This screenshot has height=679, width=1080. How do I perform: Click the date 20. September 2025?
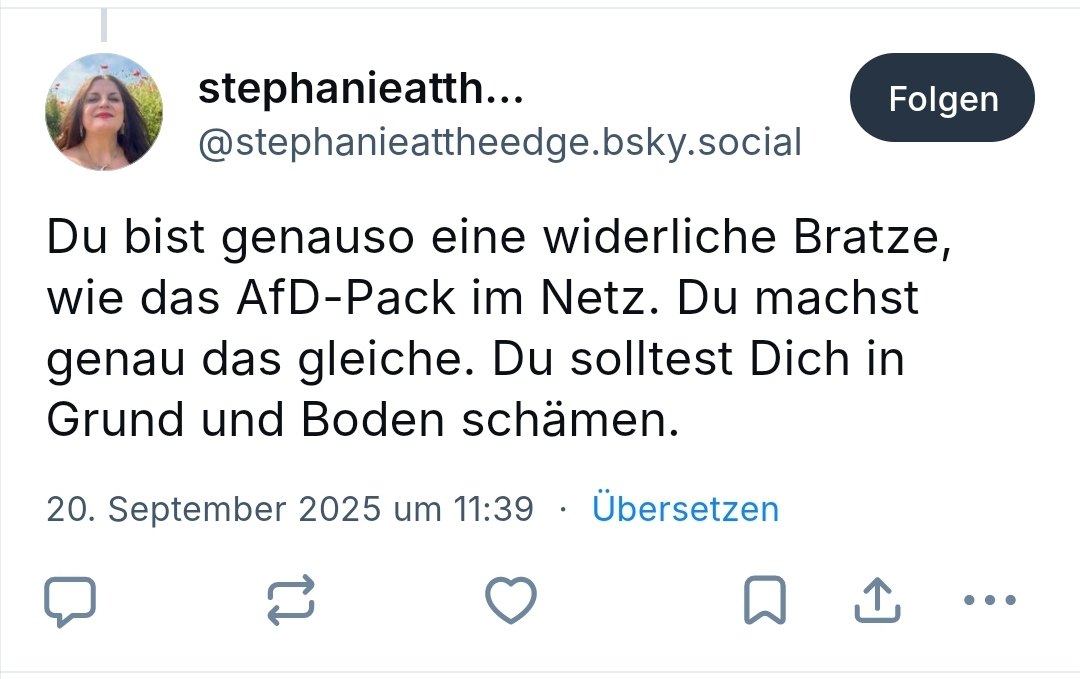point(213,509)
